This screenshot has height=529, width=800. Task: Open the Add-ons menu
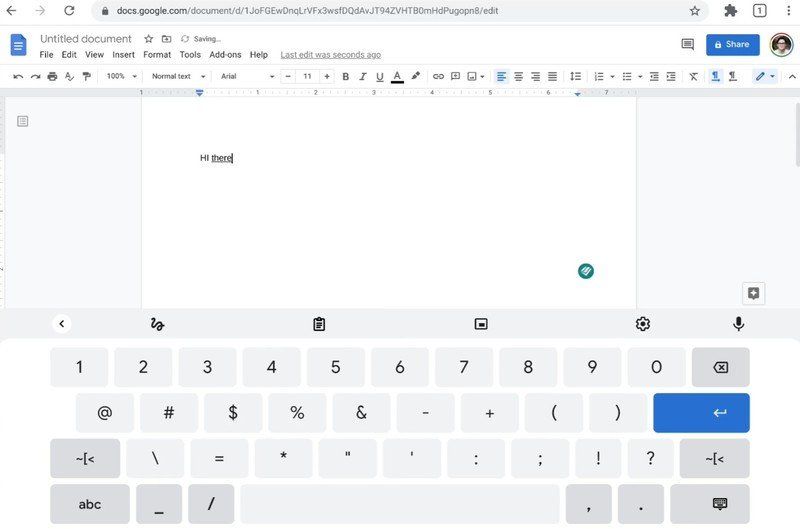[225, 55]
